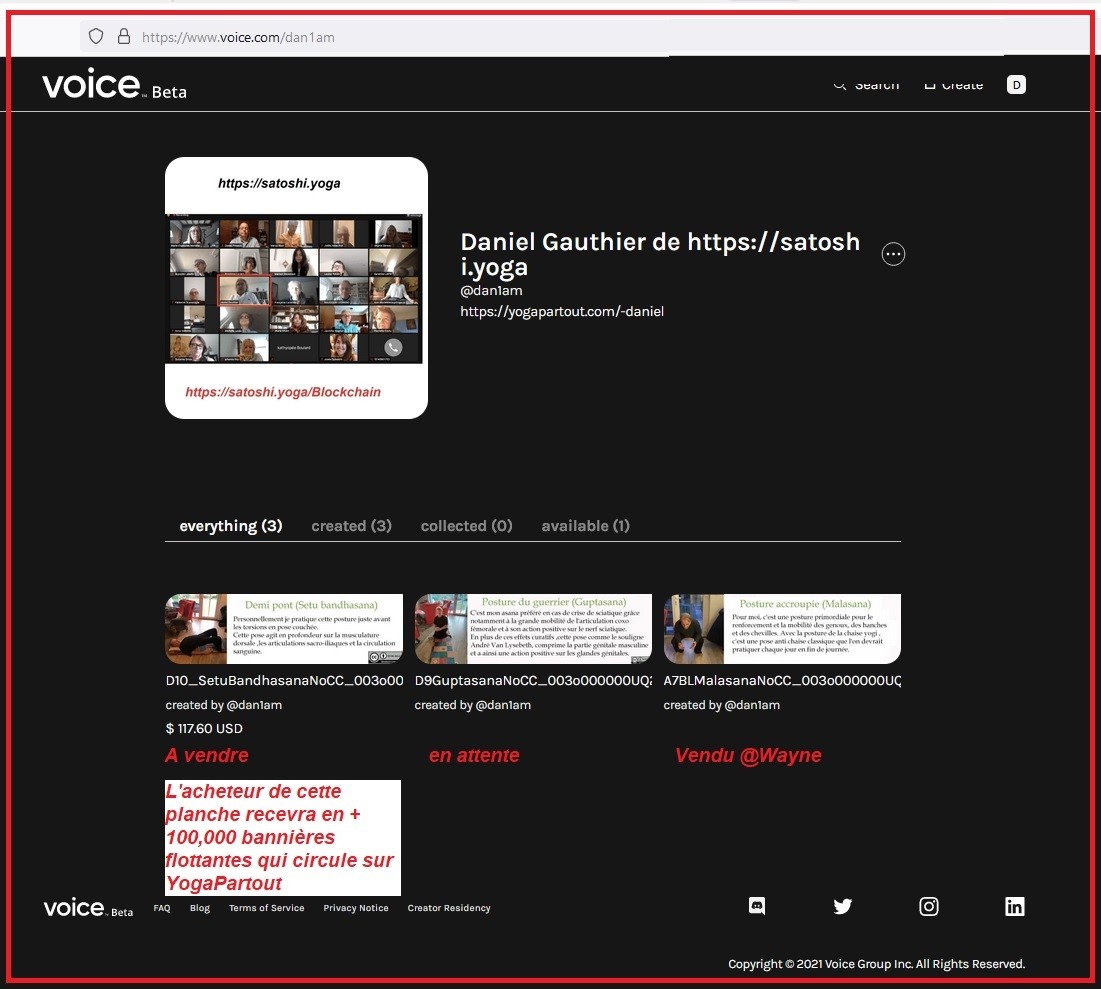Switch to the collected (0) tab
1101x989 pixels.
(466, 526)
